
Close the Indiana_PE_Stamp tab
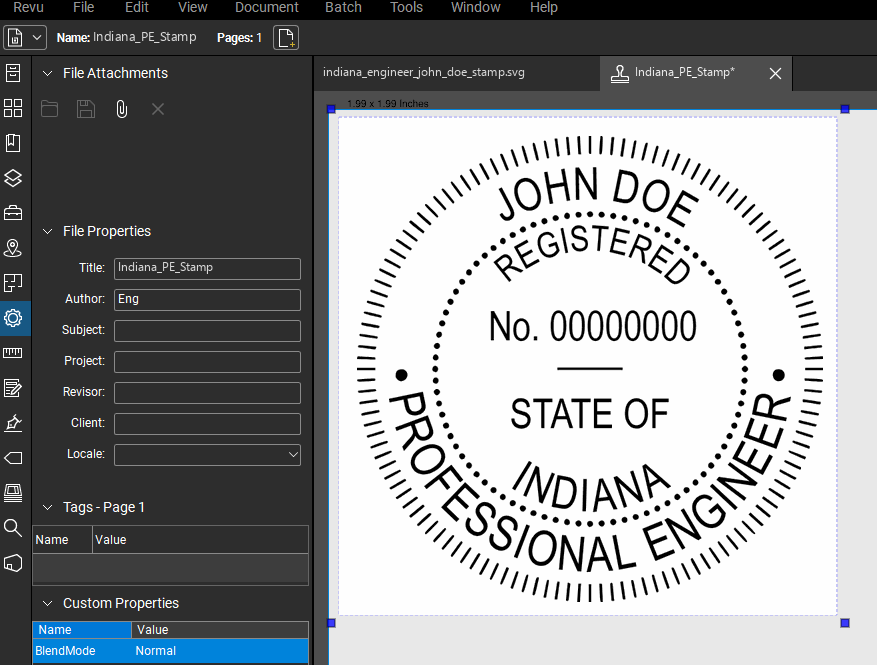click(775, 73)
